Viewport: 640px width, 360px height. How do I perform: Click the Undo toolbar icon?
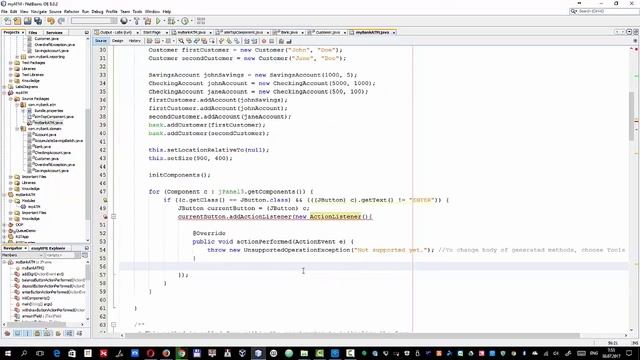tap(51, 21)
